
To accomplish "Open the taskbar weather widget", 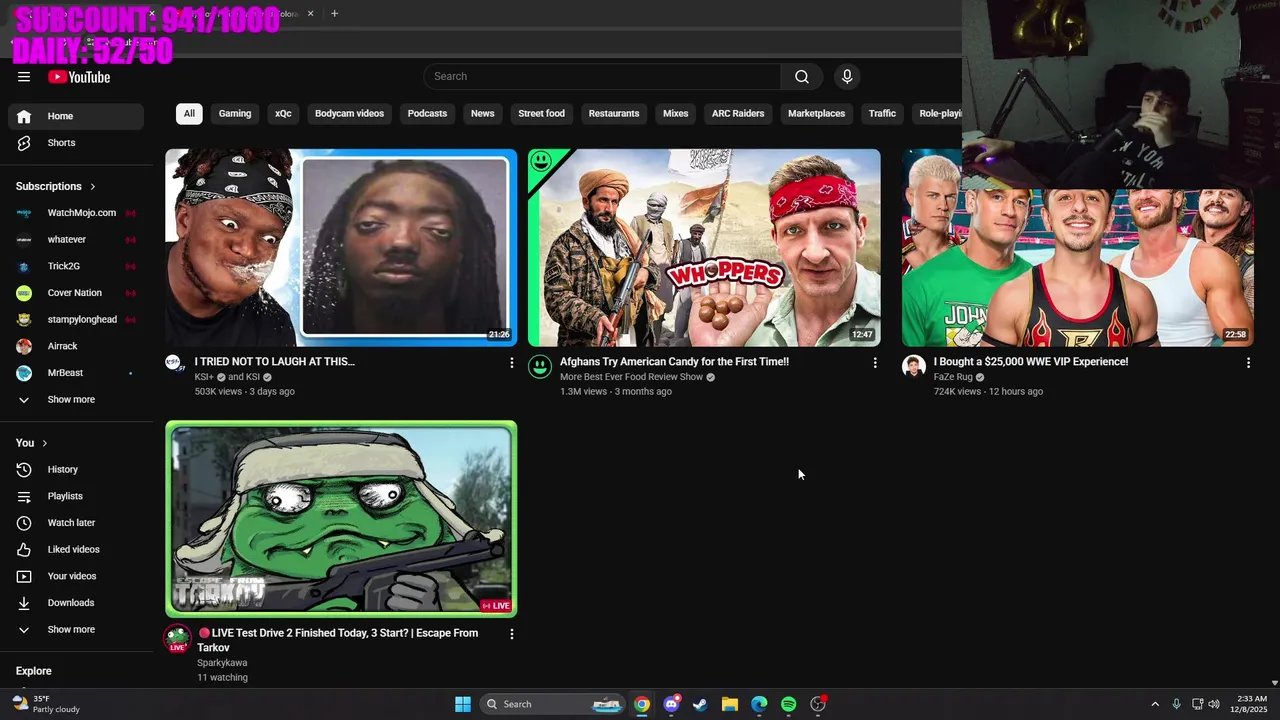I will [46, 704].
